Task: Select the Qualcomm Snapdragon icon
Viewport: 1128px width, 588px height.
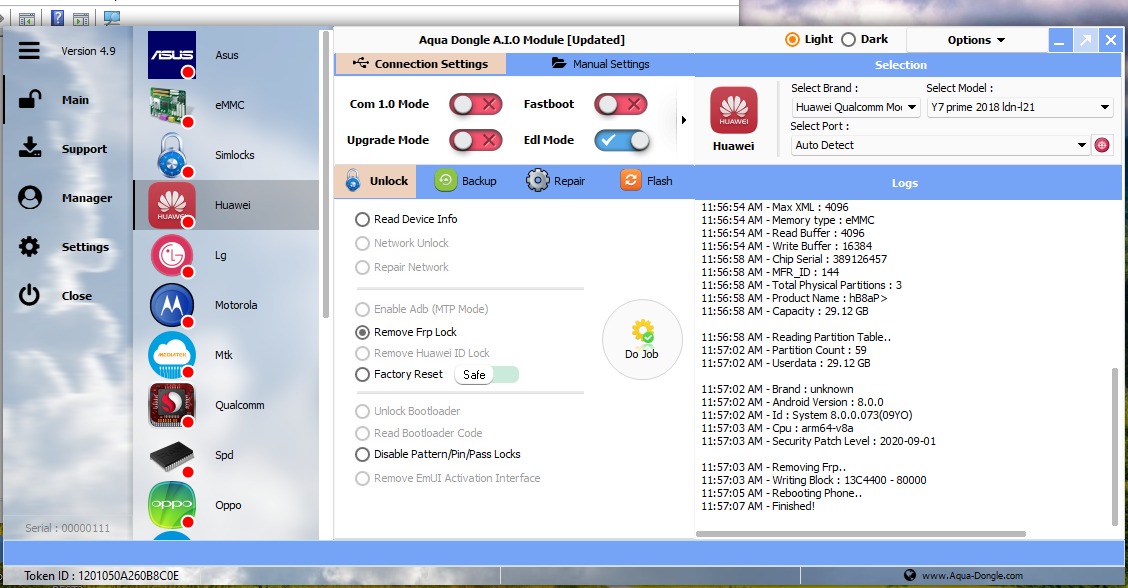Action: point(172,405)
